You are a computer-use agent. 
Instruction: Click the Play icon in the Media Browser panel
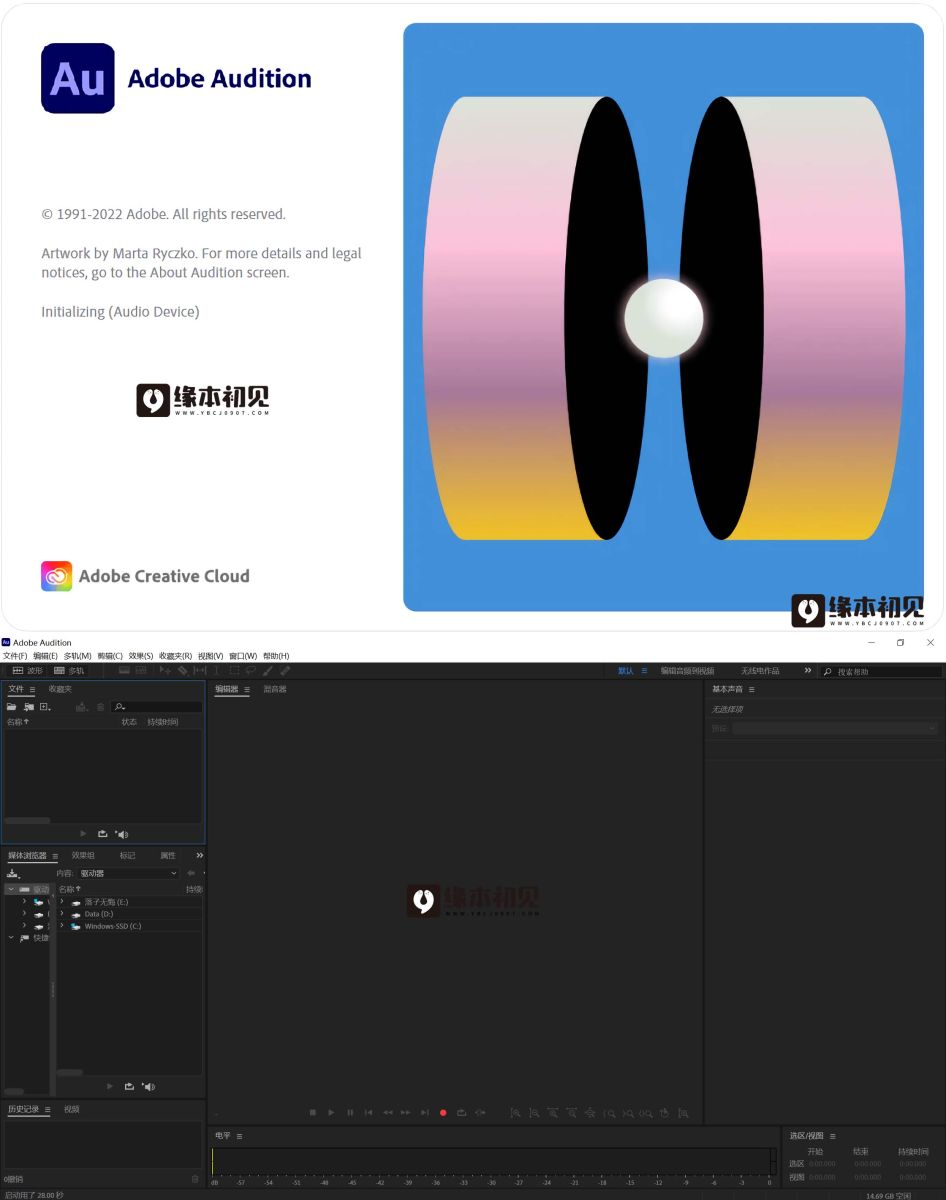tap(110, 1087)
